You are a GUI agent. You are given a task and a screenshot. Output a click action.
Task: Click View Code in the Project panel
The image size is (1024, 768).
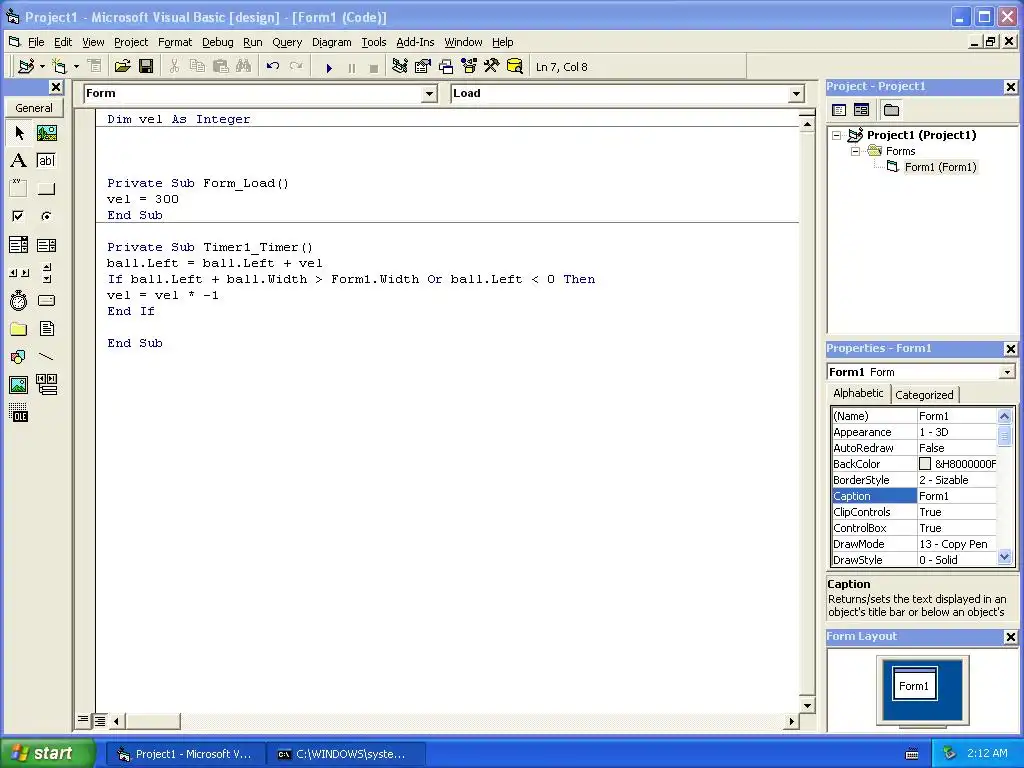point(839,110)
